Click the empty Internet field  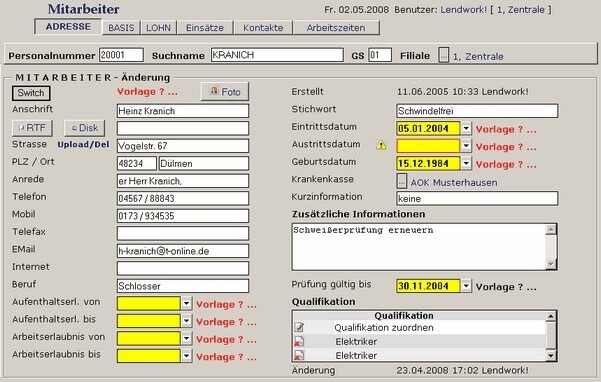coord(183,268)
